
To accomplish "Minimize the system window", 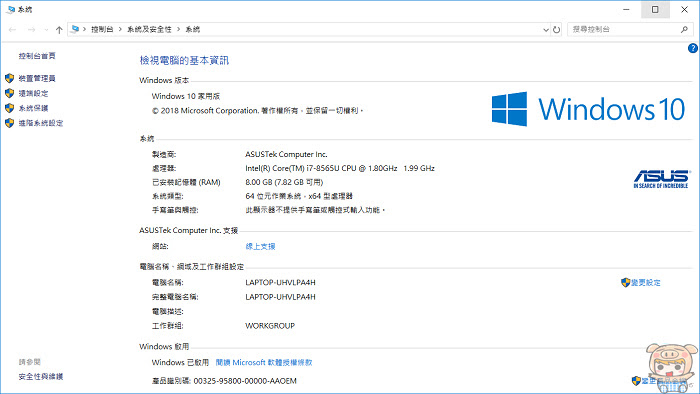I will pyautogui.click(x=626, y=9).
